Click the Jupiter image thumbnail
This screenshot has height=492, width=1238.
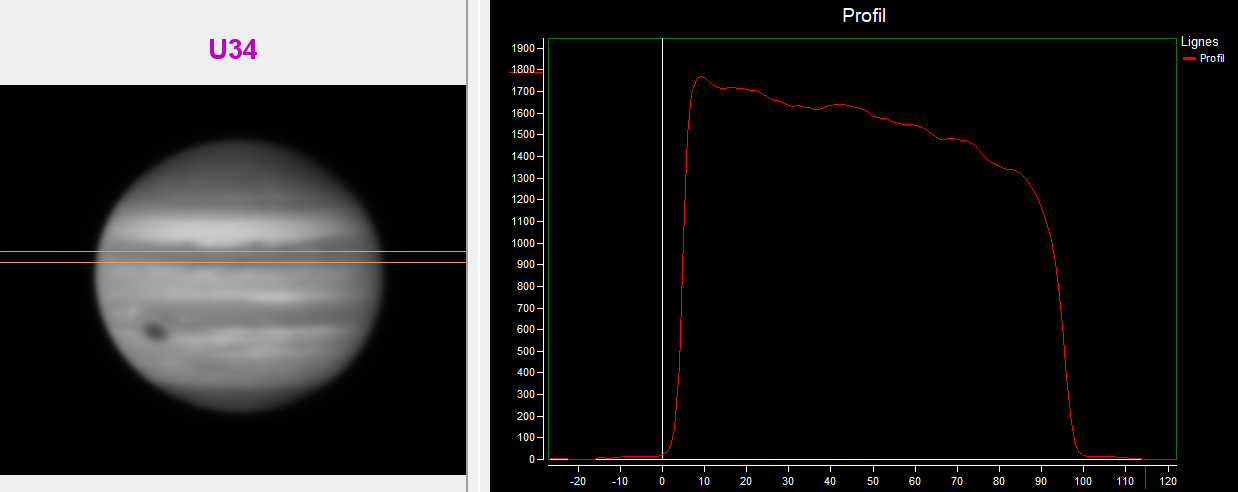coord(233,279)
